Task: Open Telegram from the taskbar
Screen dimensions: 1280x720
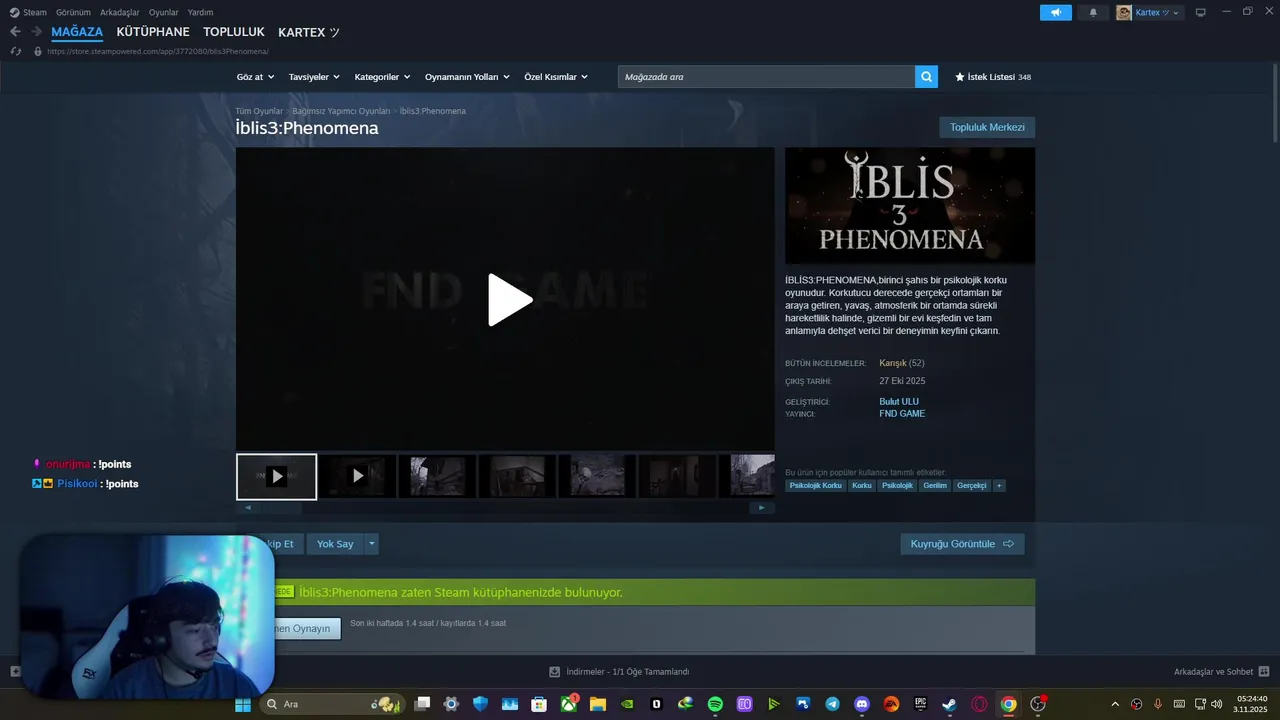Action: point(832,704)
